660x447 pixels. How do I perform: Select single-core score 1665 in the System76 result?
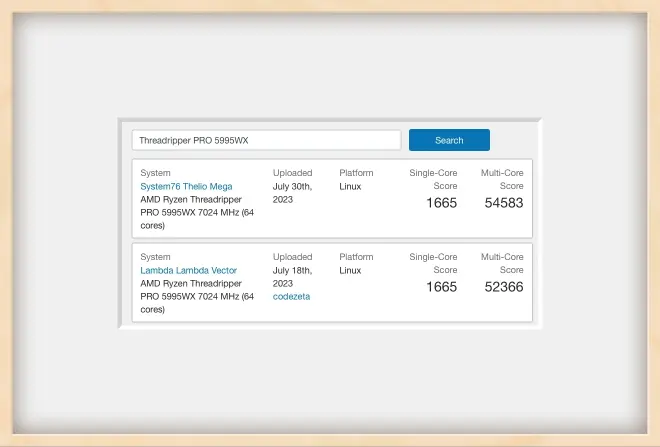[x=441, y=203]
